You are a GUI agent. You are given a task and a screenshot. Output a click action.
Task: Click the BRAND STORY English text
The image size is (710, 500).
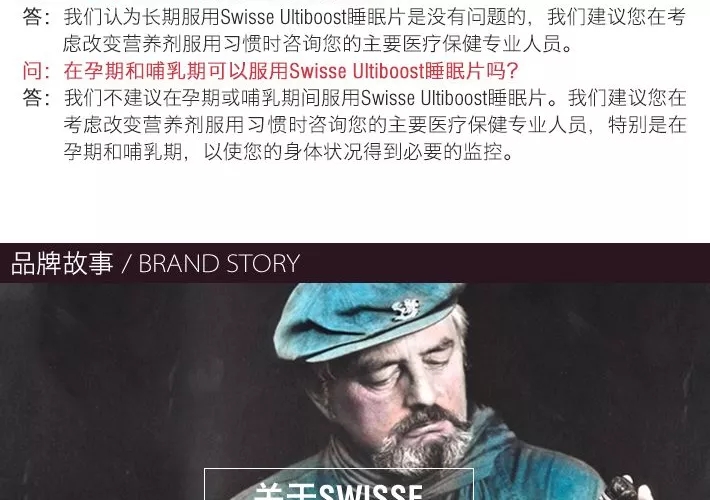click(219, 263)
